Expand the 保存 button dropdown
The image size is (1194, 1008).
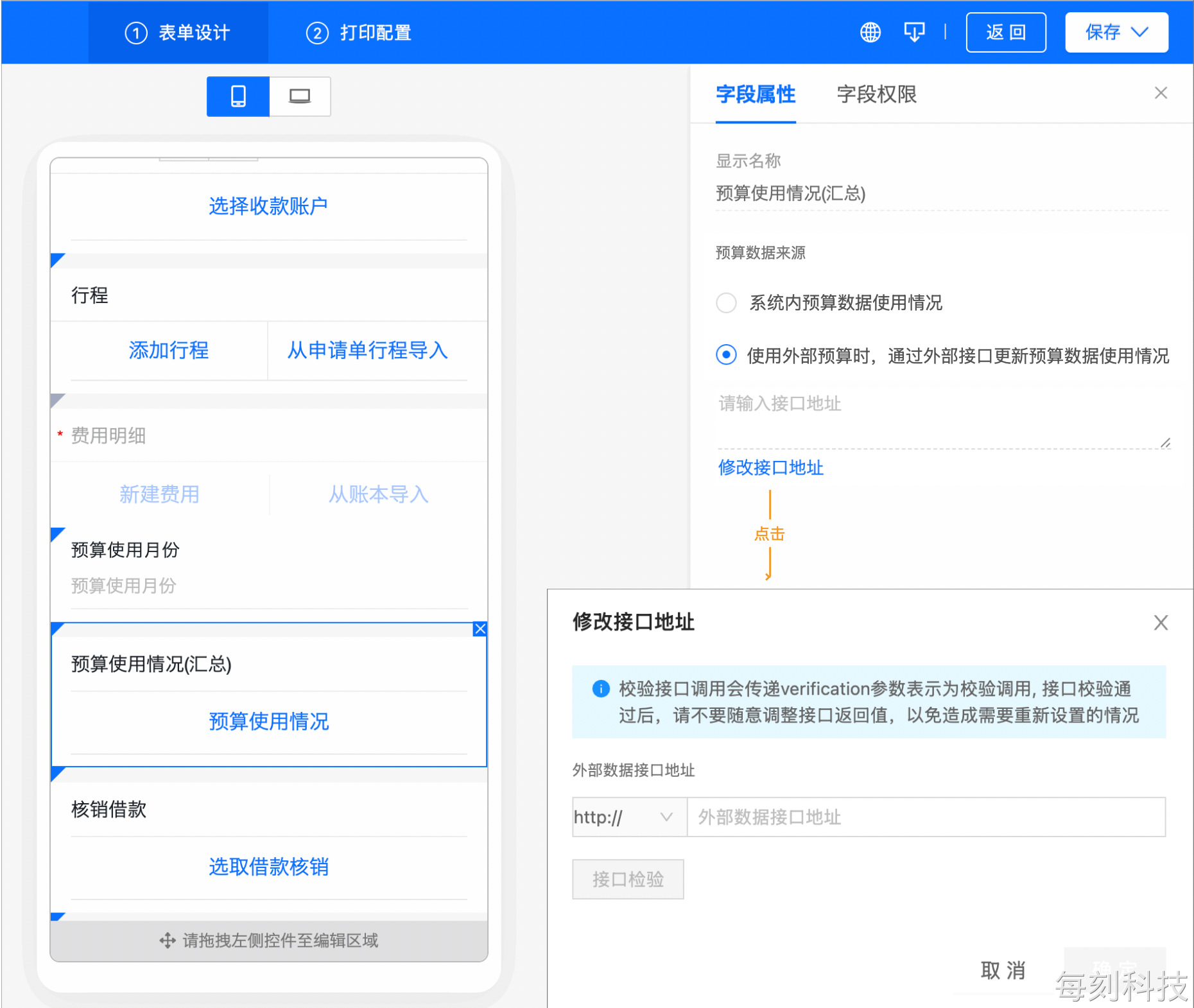[x=1140, y=32]
